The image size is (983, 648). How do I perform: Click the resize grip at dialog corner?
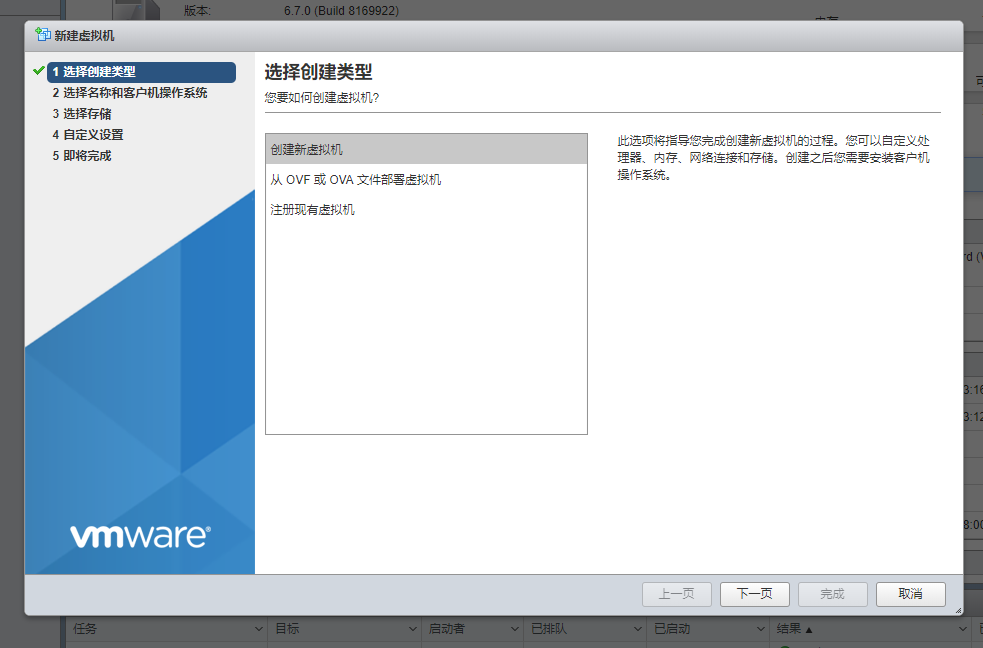tap(957, 609)
